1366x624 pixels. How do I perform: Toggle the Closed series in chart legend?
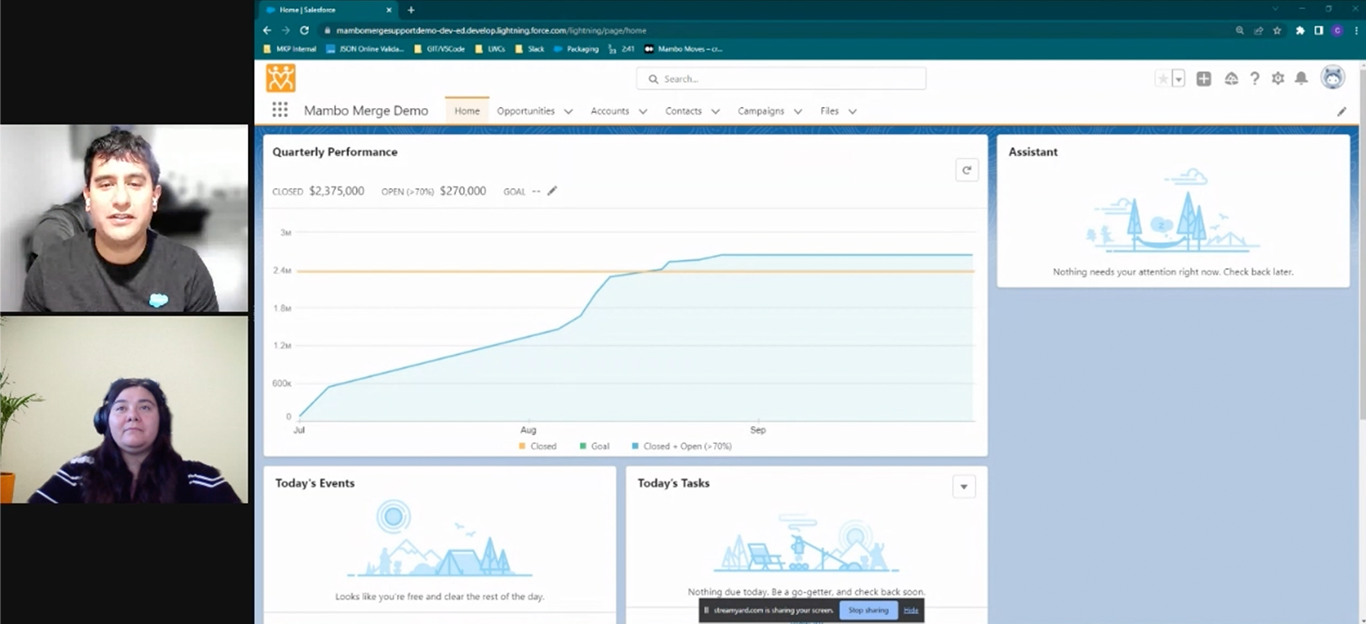click(537, 446)
